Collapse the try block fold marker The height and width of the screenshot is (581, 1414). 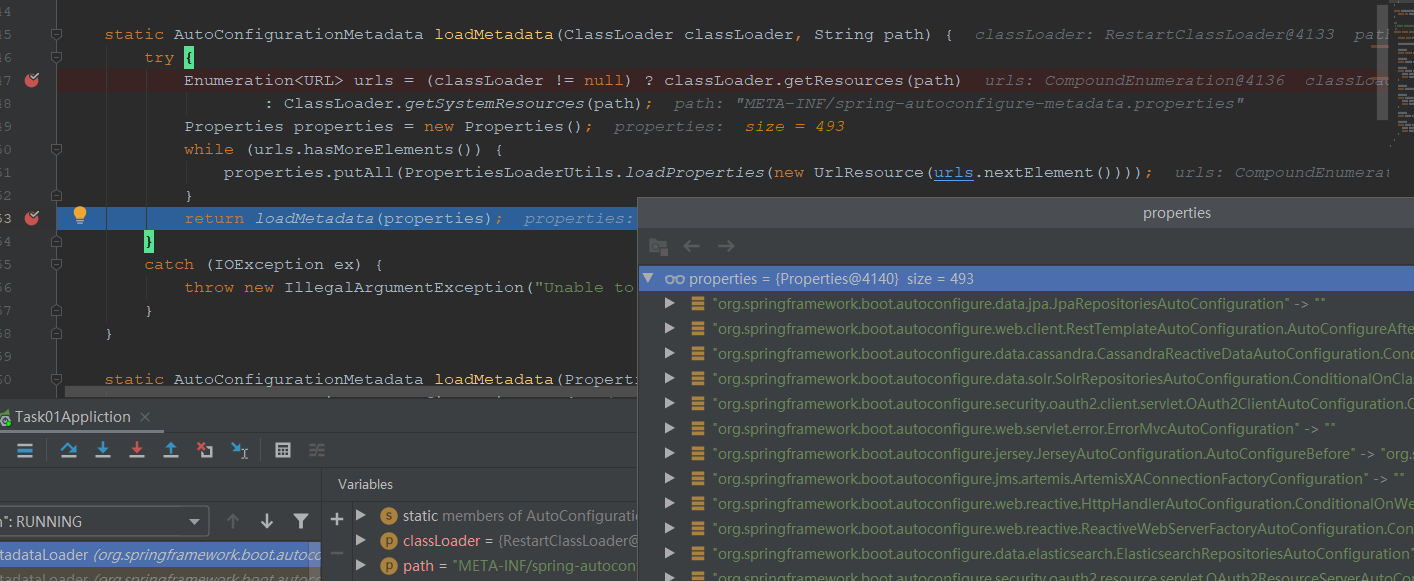coord(57,57)
